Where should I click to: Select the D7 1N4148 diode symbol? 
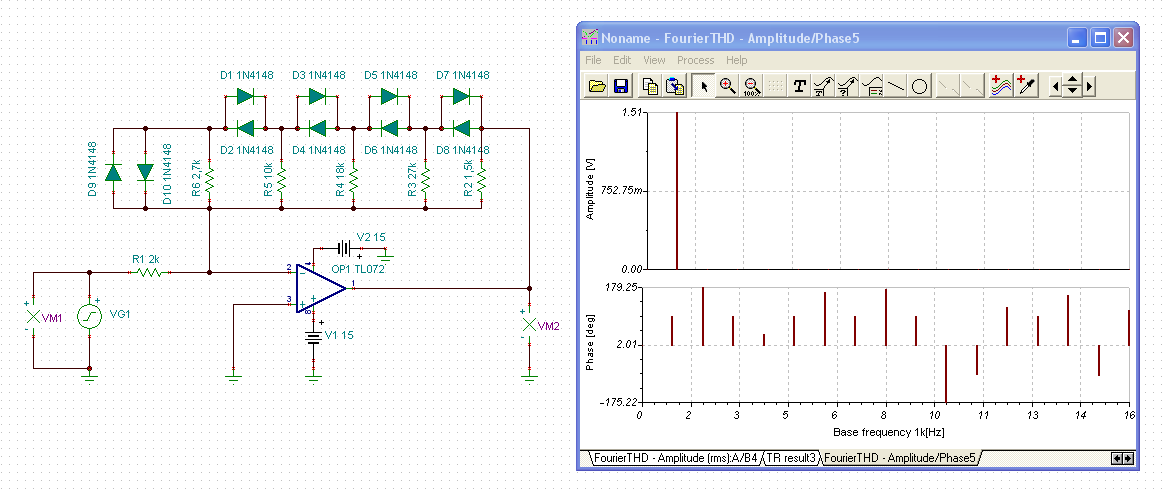tap(461, 96)
